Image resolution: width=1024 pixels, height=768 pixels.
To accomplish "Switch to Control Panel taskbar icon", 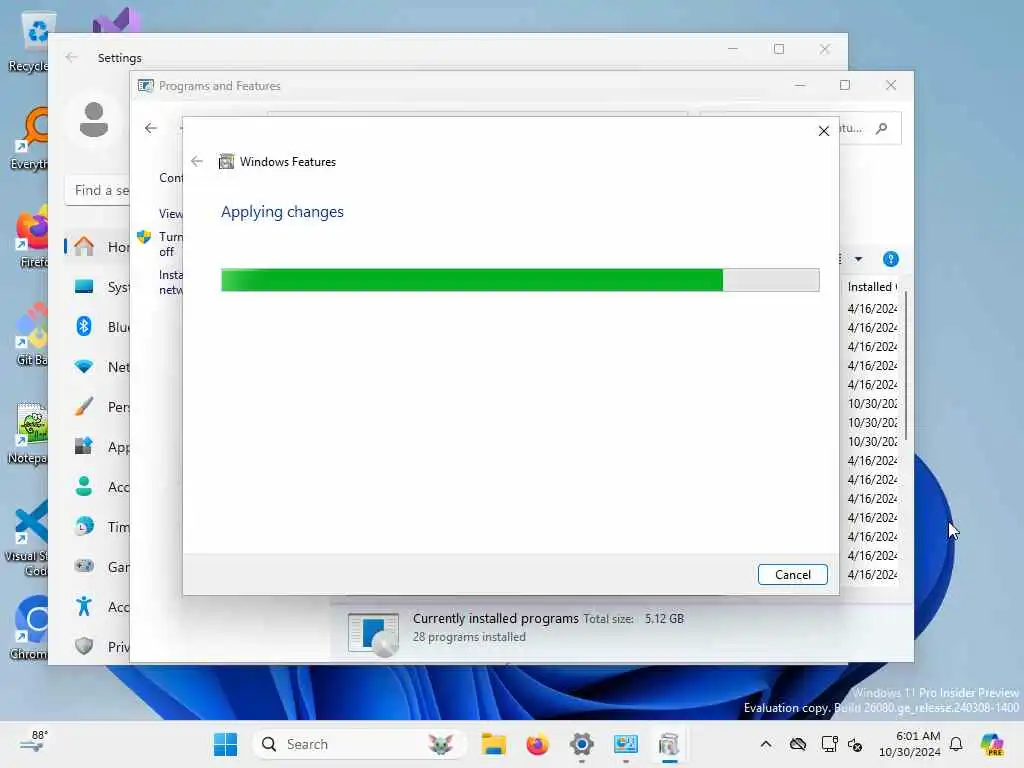I will click(625, 744).
